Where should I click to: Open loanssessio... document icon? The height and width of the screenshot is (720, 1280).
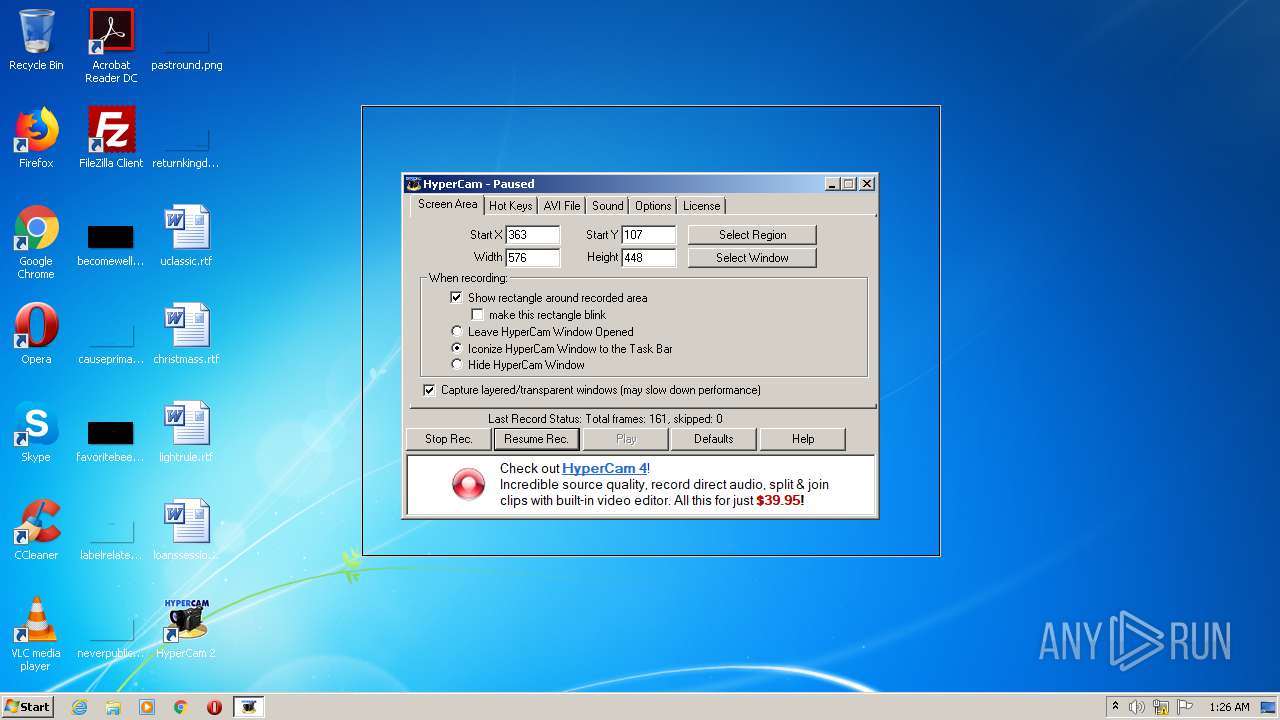tap(186, 530)
